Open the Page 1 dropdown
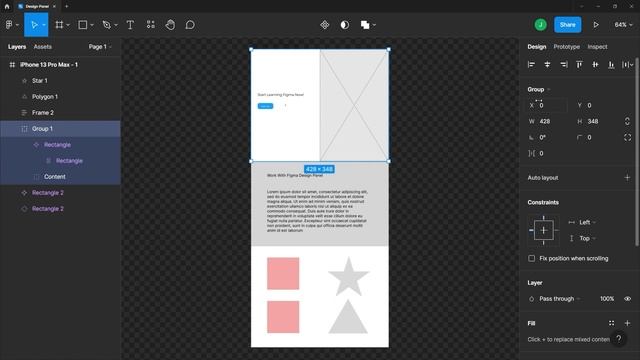This screenshot has height=360, width=640. pyautogui.click(x=100, y=47)
